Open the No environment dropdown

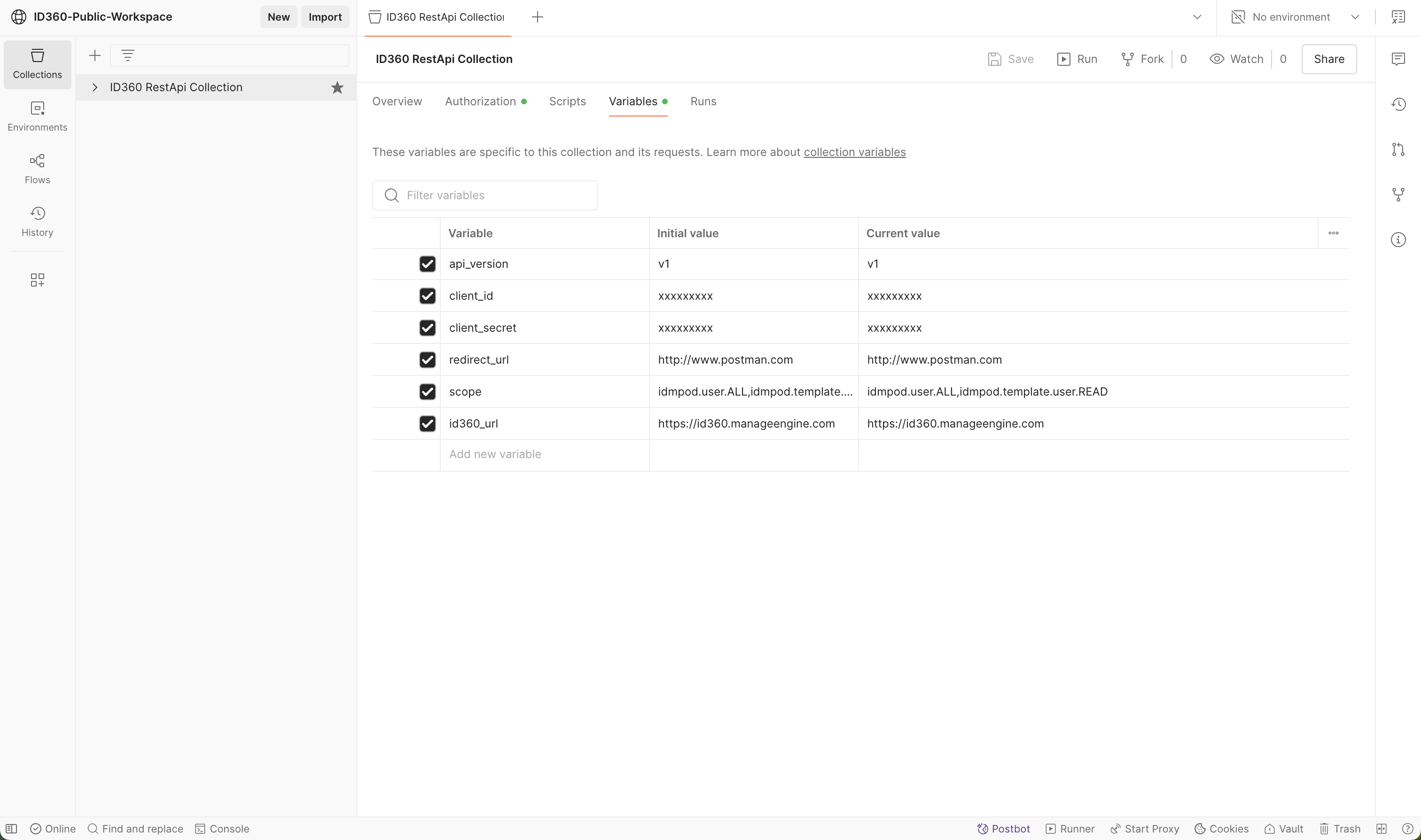click(1296, 17)
